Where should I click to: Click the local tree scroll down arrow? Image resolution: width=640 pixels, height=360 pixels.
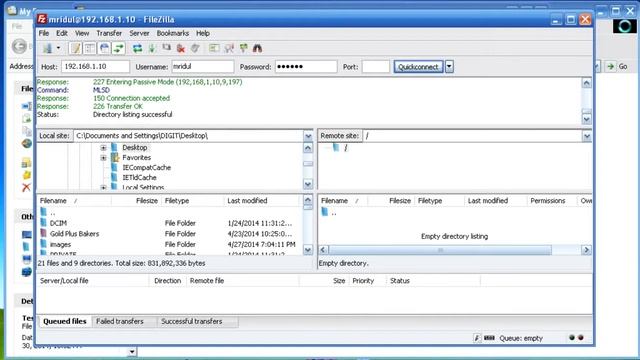(308, 184)
